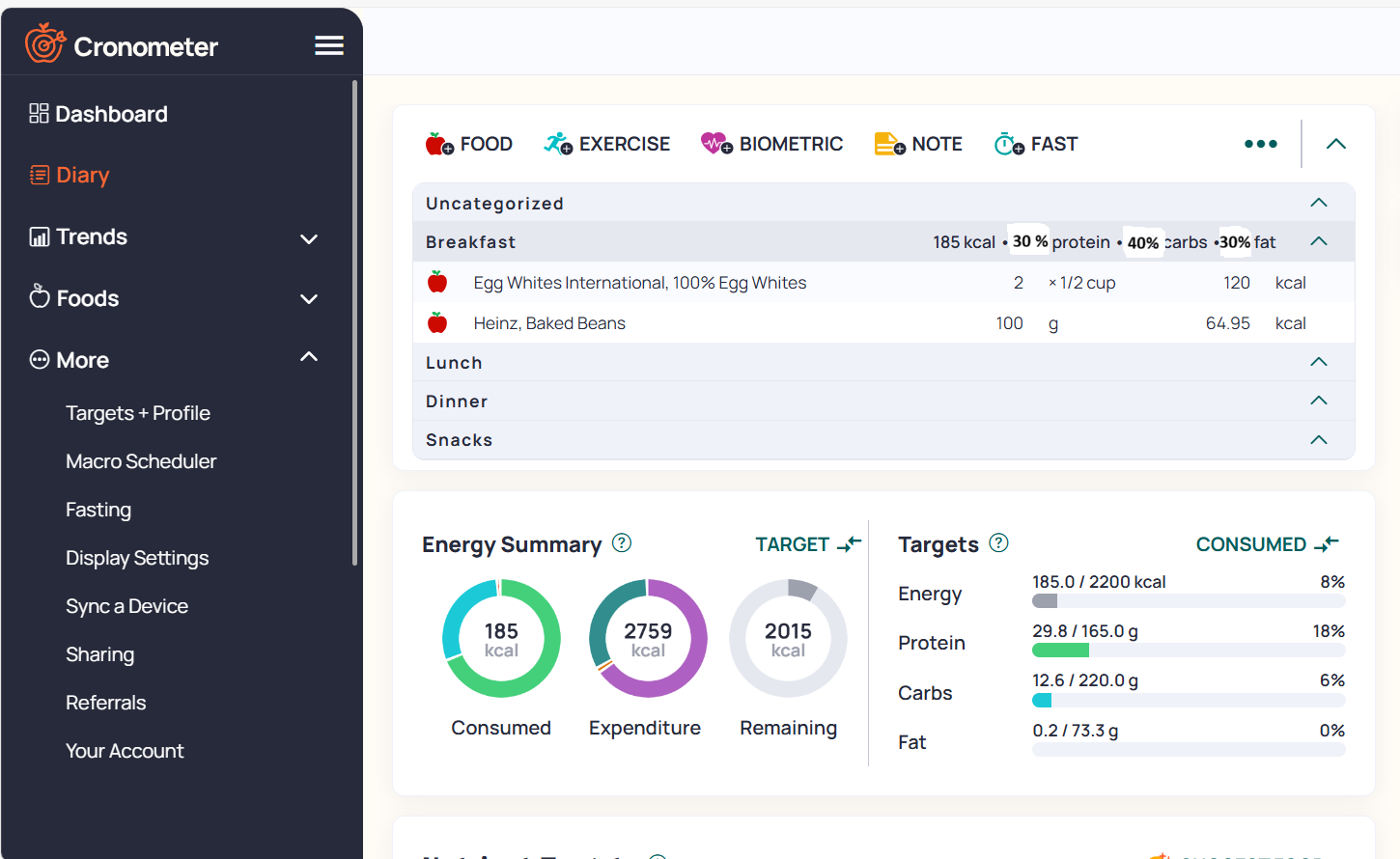The width and height of the screenshot is (1400, 859).
Task: Toggle the hamburger menu in sidebar header
Action: [x=329, y=45]
